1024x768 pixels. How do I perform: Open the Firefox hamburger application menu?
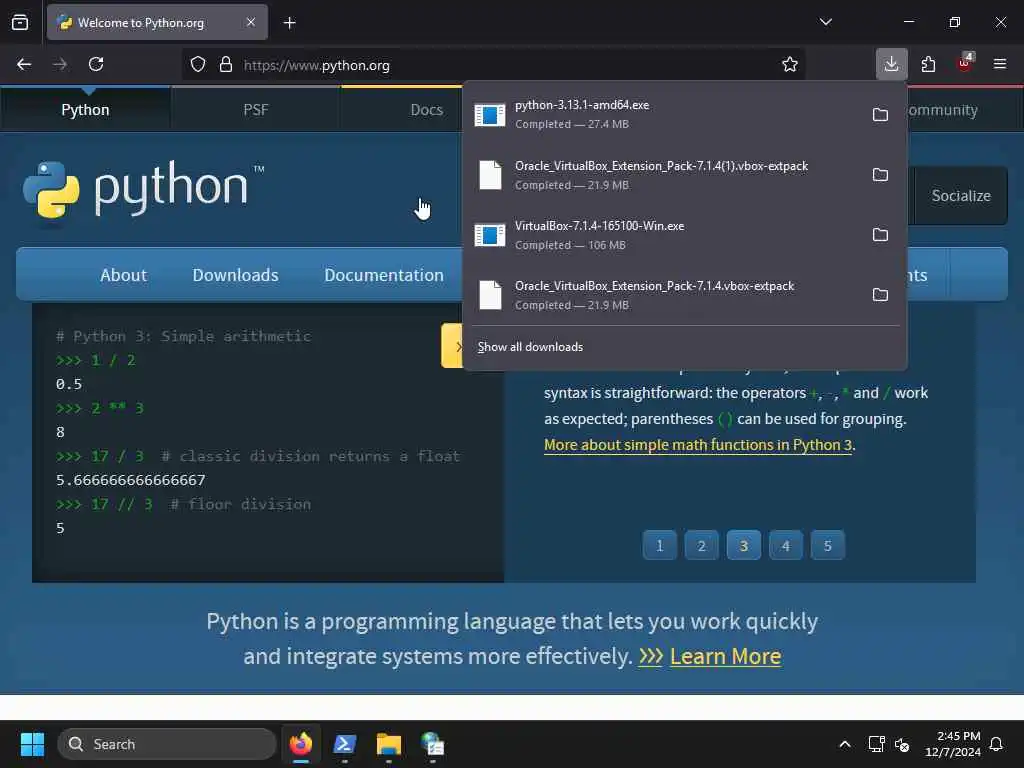point(1000,64)
